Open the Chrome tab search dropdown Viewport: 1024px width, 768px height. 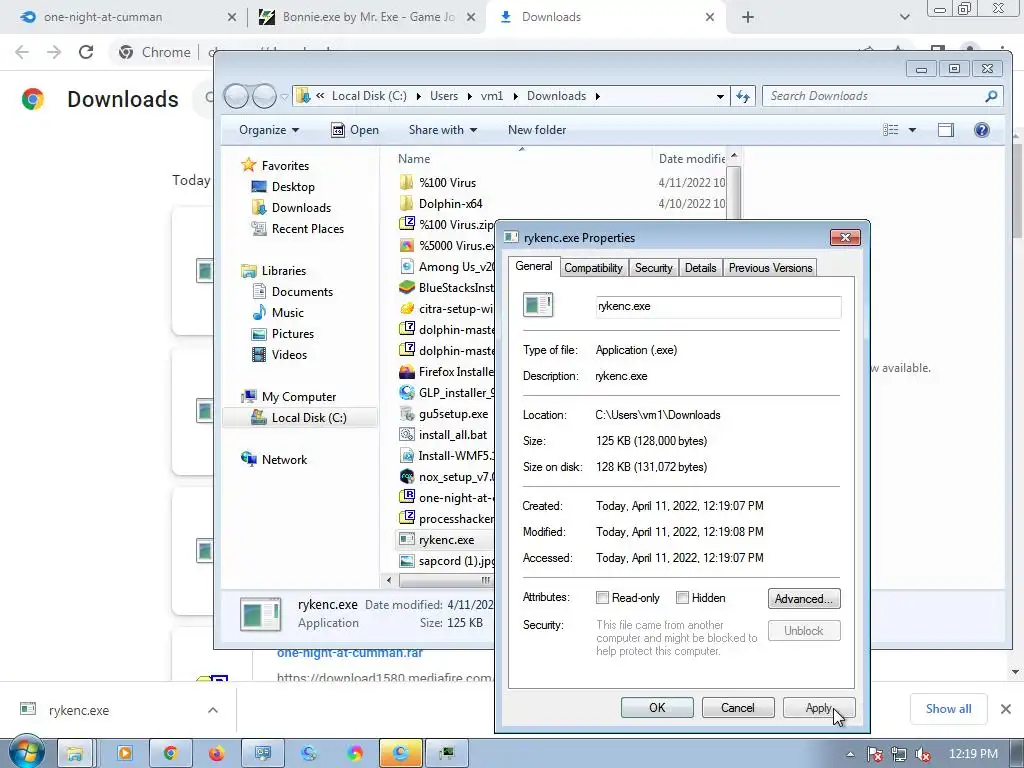904,17
